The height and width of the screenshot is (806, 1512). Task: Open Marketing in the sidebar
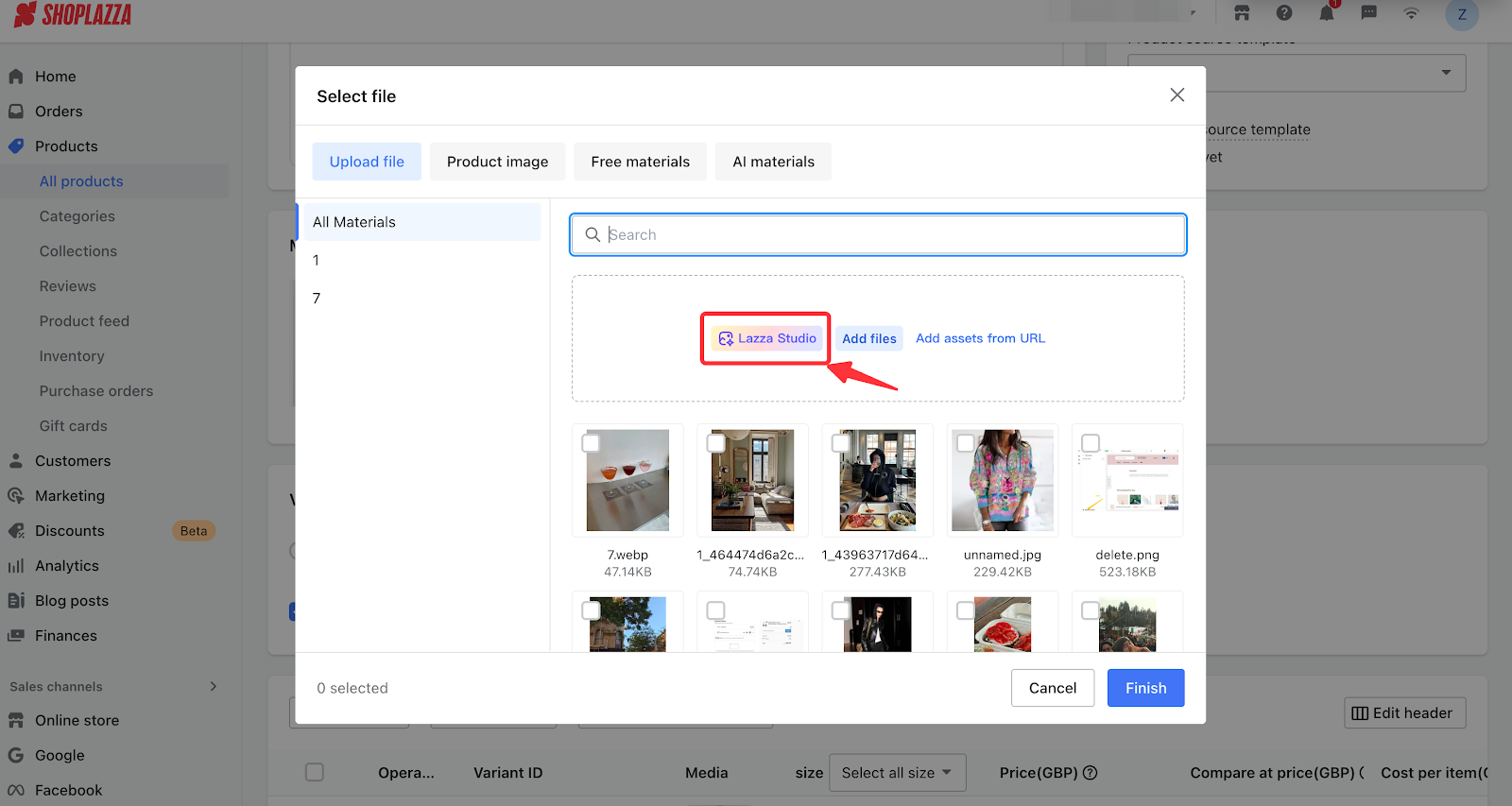69,496
